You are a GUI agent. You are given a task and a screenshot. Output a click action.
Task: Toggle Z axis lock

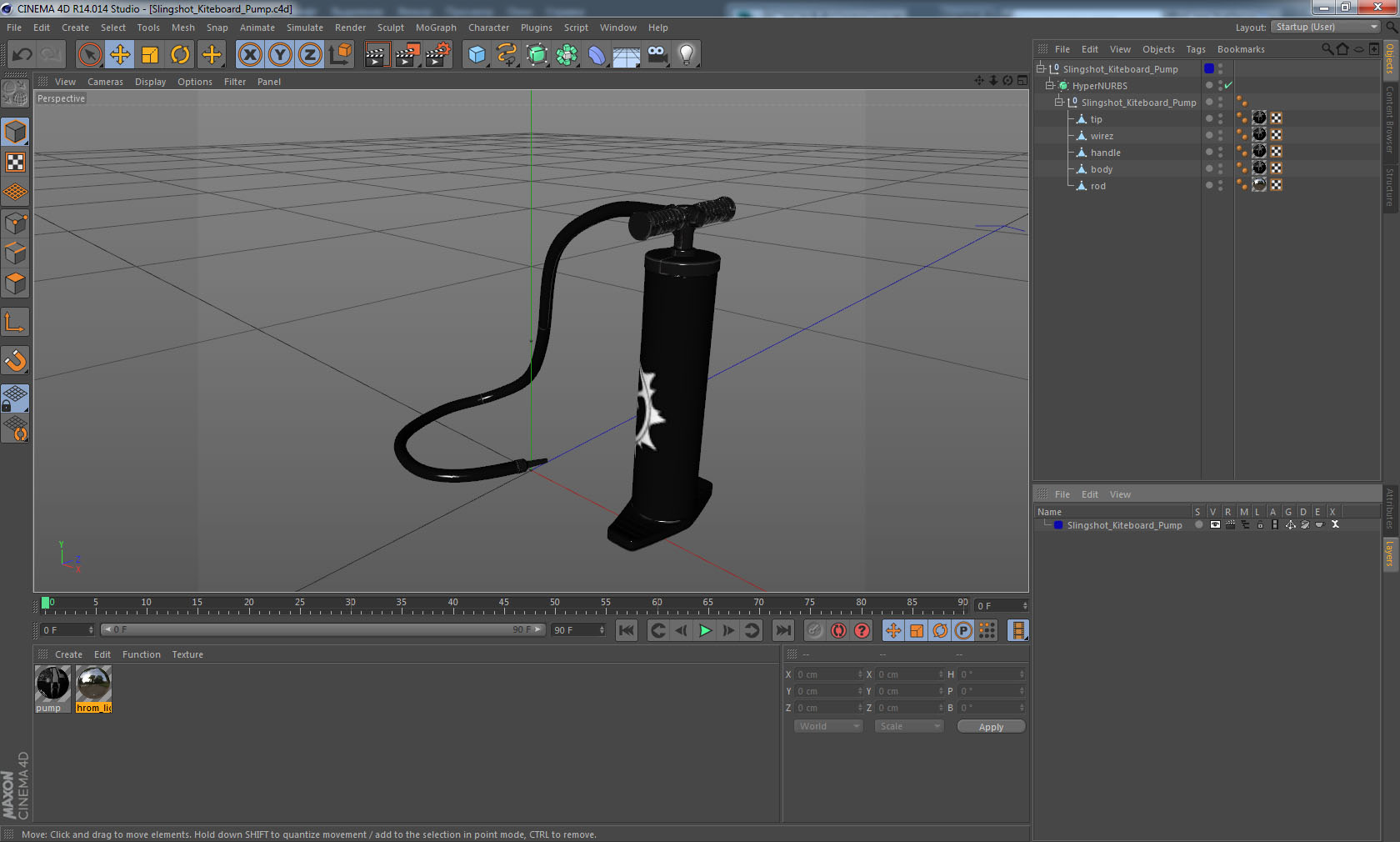310,55
